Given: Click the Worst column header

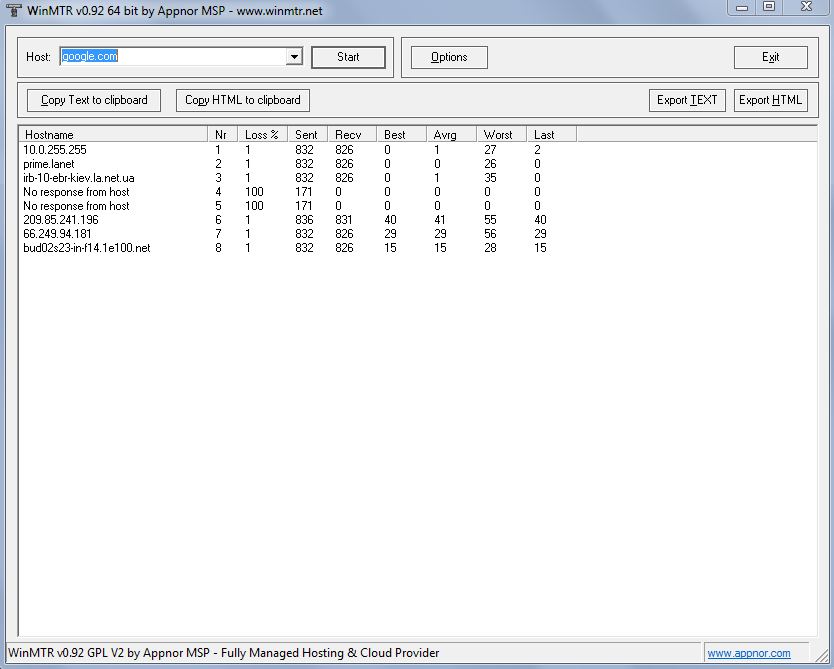Looking at the screenshot, I should (x=500, y=135).
